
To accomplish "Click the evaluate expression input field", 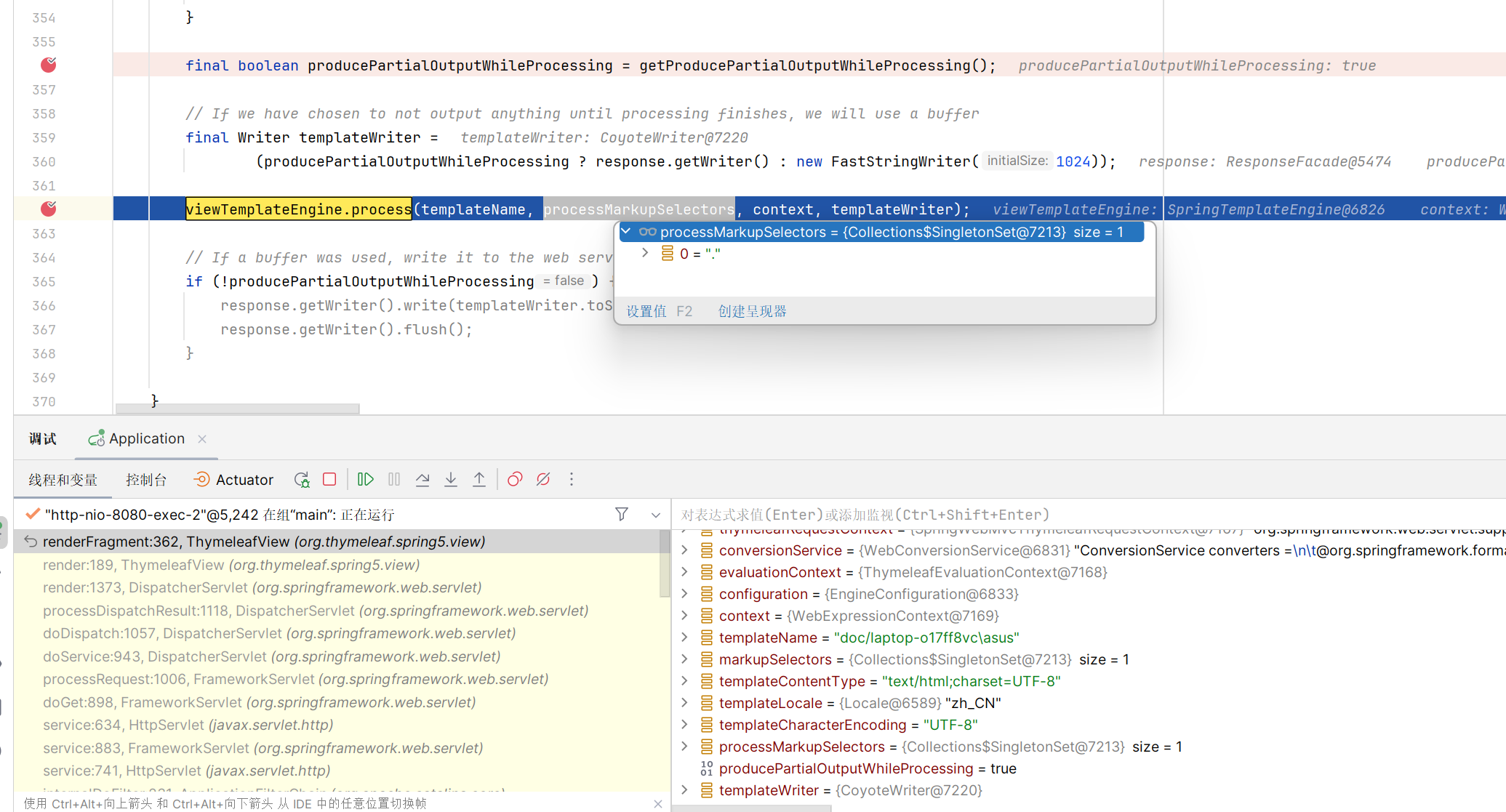I will pyautogui.click(x=1089, y=515).
